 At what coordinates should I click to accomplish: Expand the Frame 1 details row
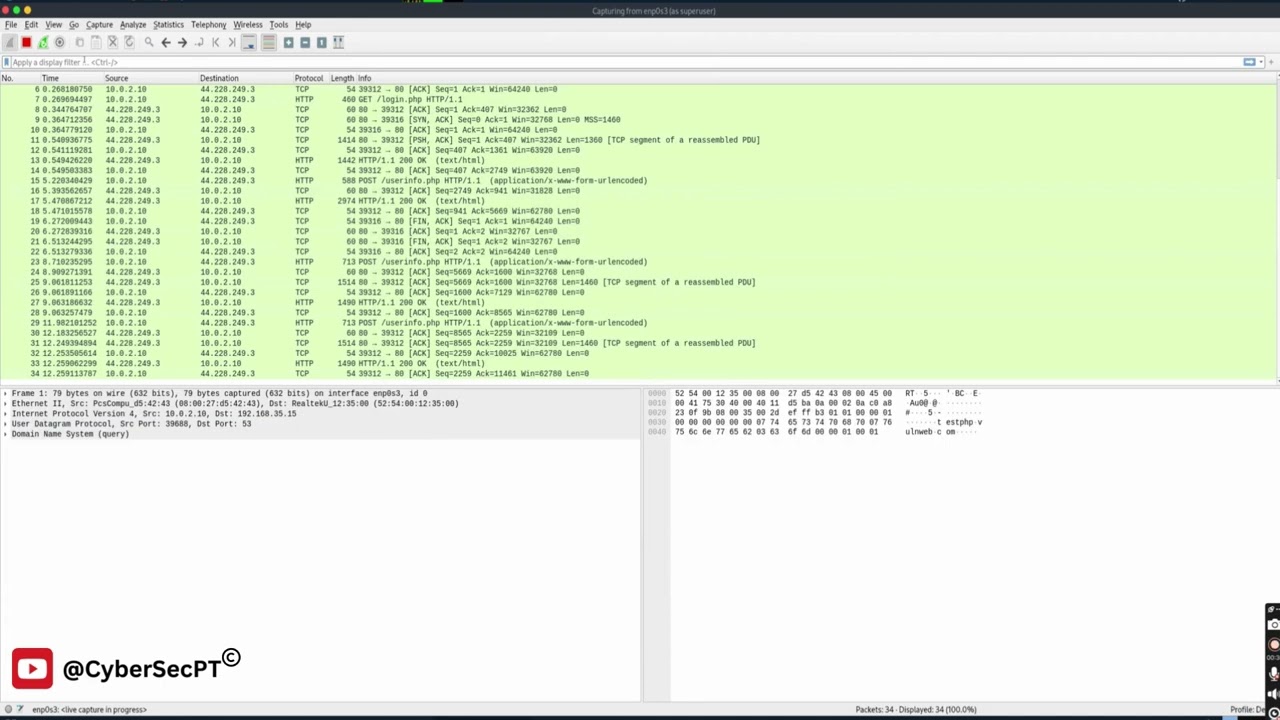(5, 393)
